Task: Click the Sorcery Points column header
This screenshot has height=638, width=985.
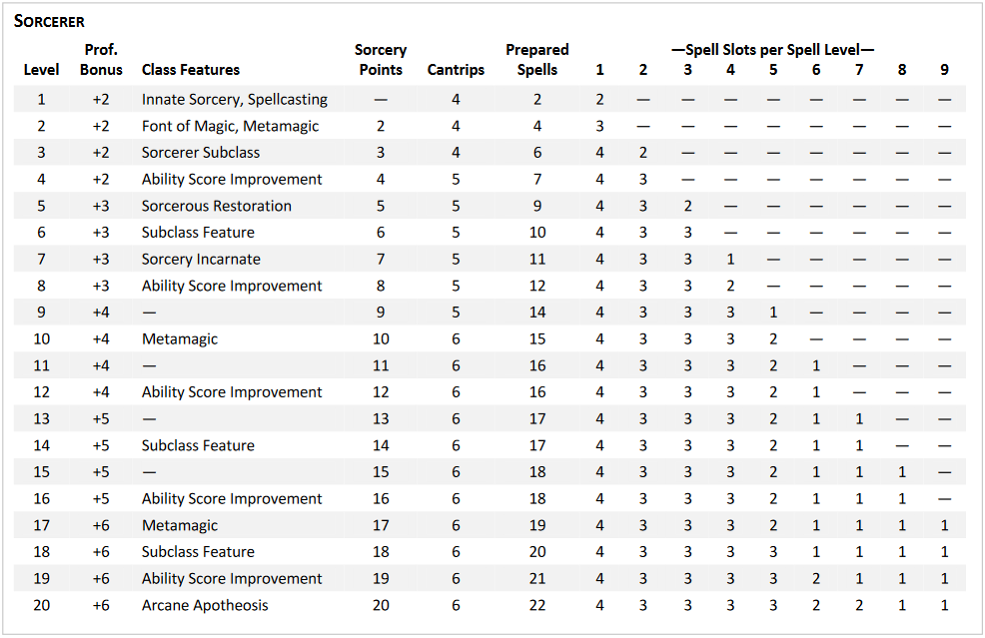Action: click(380, 60)
